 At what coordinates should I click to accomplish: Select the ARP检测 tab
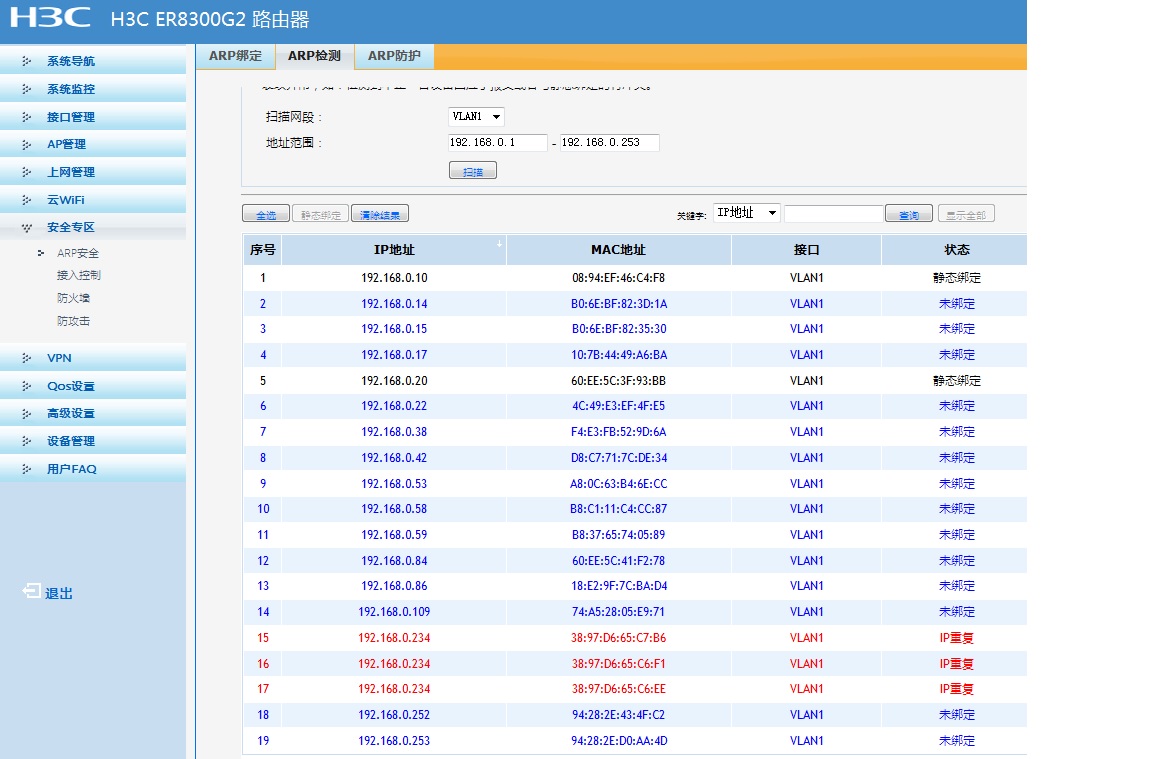point(314,56)
